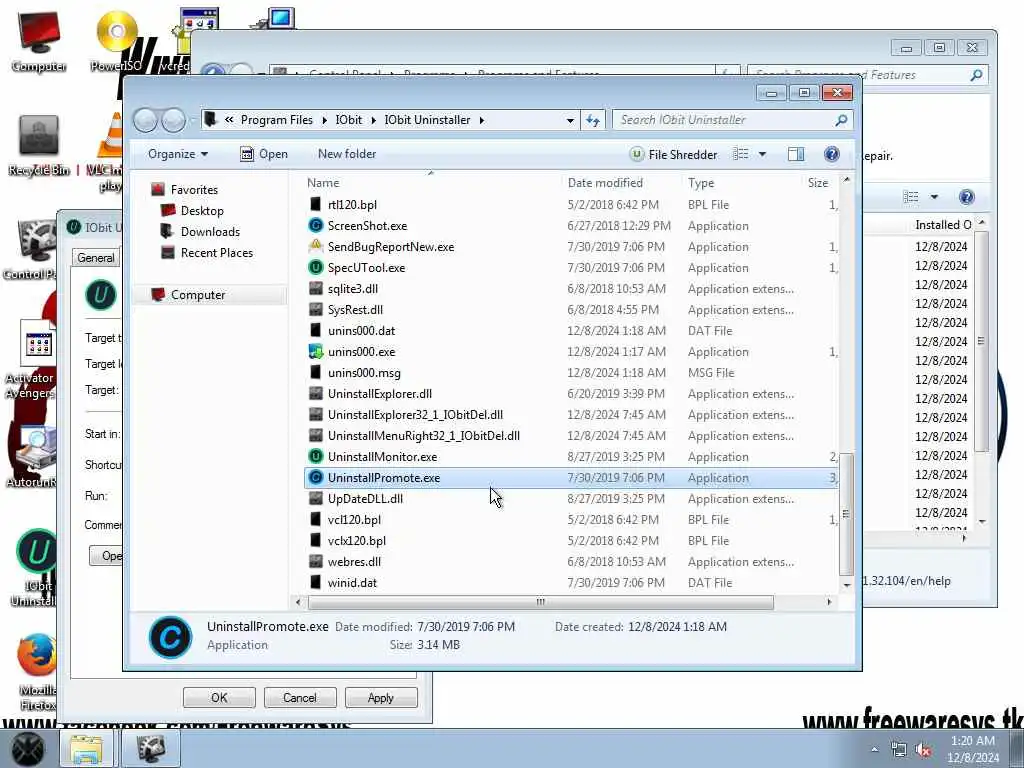The width and height of the screenshot is (1024, 768).
Task: Refresh the IObit Uninstaller folder view
Action: (593, 120)
